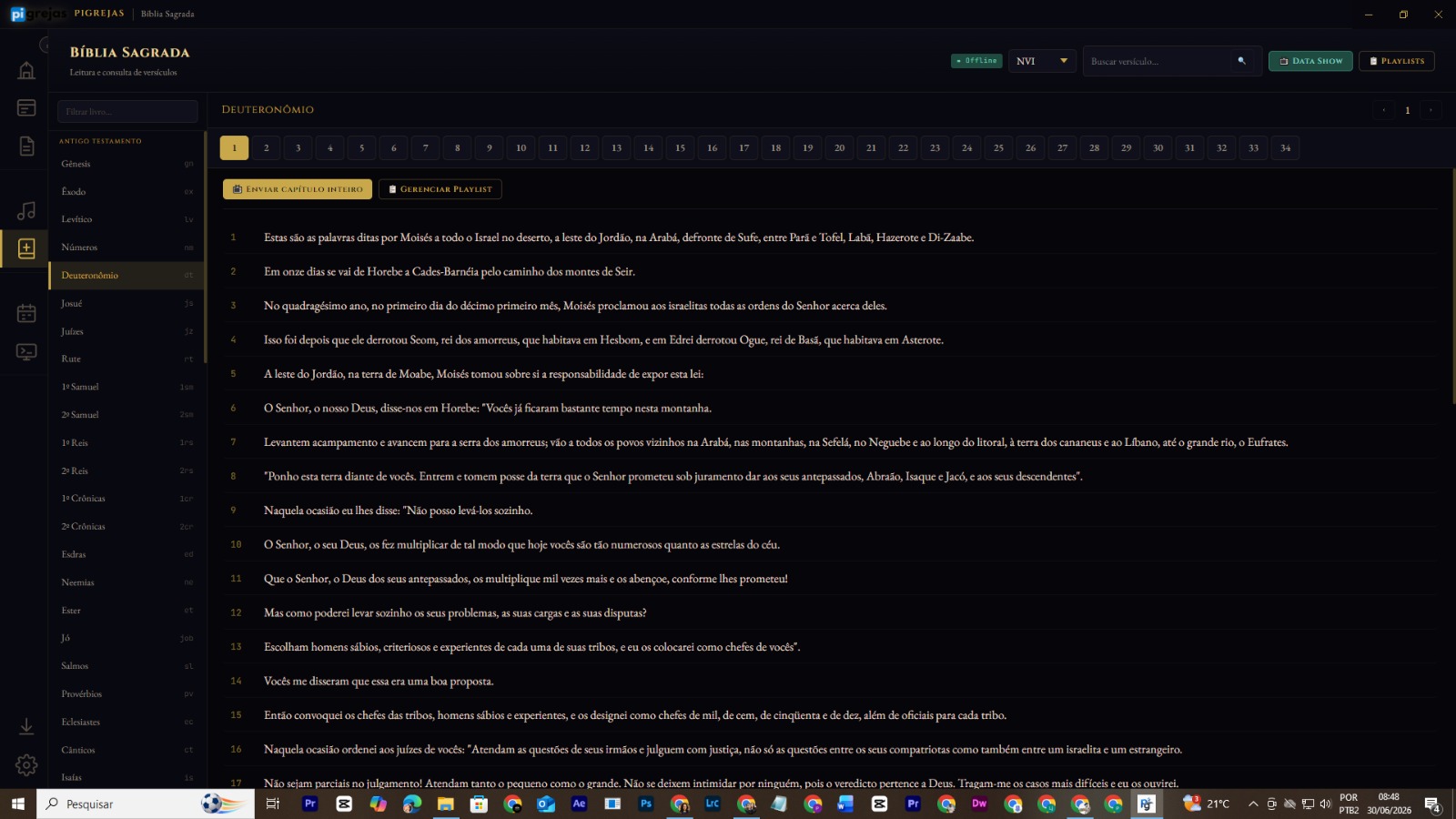Click the Offline status badge
Image resolution: width=1456 pixels, height=819 pixels.
976,61
